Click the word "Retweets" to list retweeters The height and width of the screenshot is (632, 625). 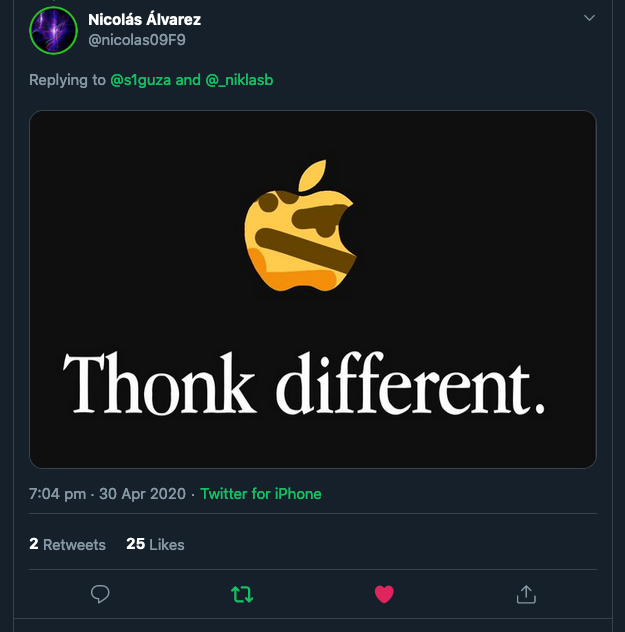click(74, 545)
